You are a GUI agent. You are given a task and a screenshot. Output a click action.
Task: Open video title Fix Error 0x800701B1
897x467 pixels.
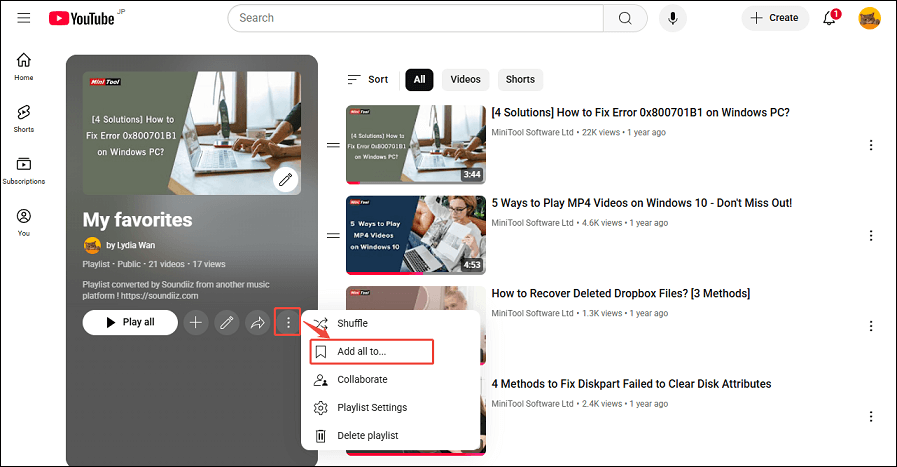point(640,113)
